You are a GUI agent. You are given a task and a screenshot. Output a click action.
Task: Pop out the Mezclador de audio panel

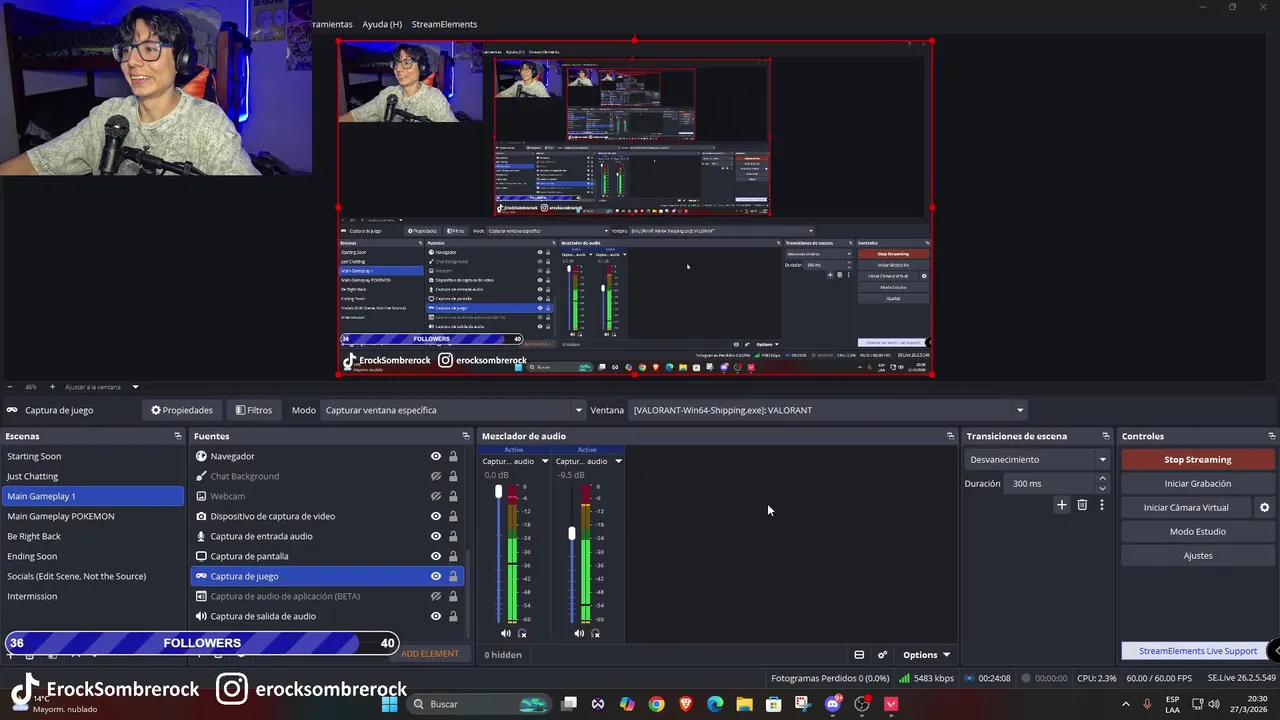950,436
